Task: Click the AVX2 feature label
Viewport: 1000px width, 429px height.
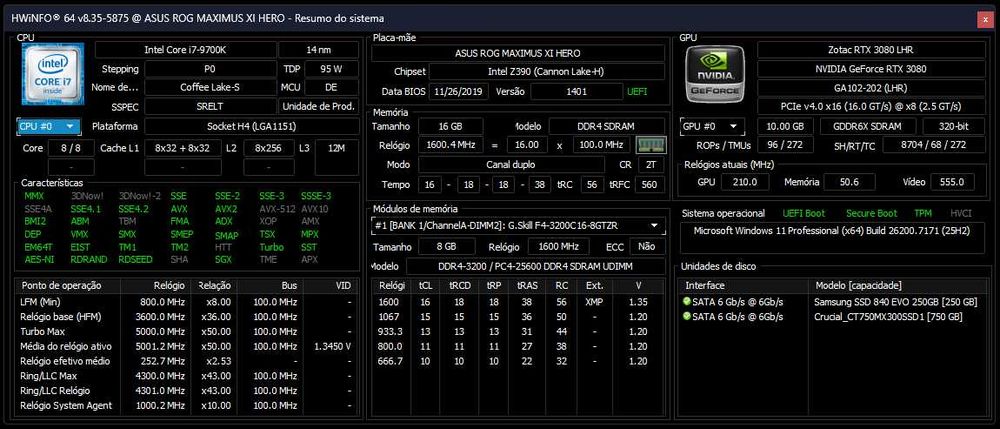Action: point(226,208)
